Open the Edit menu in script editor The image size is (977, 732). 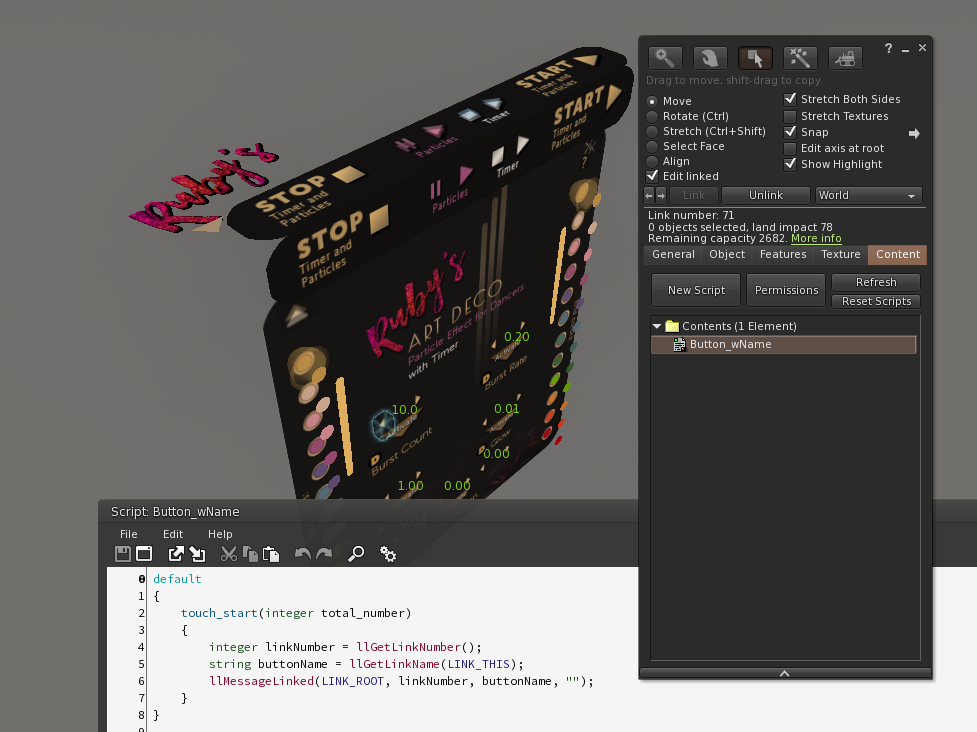(x=173, y=534)
